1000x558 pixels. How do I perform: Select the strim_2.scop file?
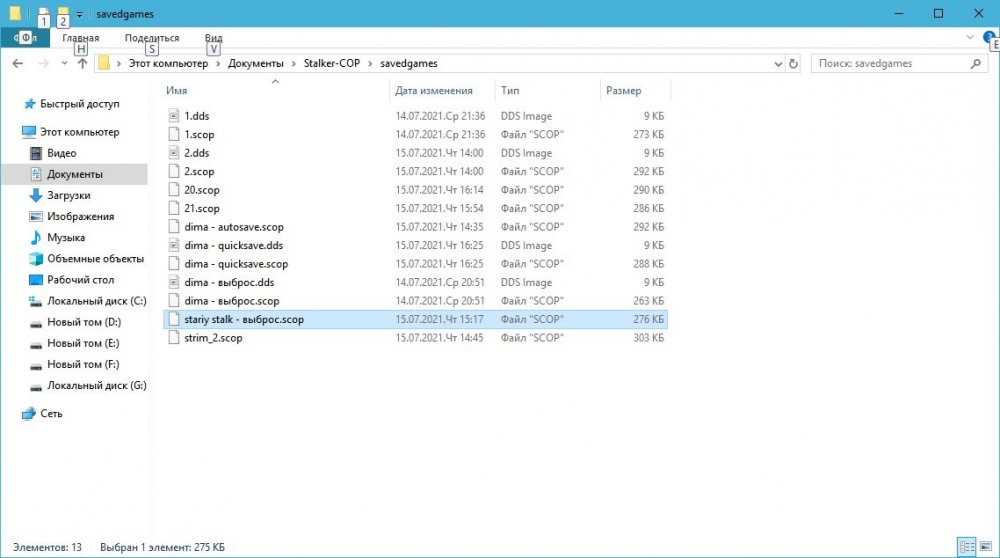coord(212,338)
